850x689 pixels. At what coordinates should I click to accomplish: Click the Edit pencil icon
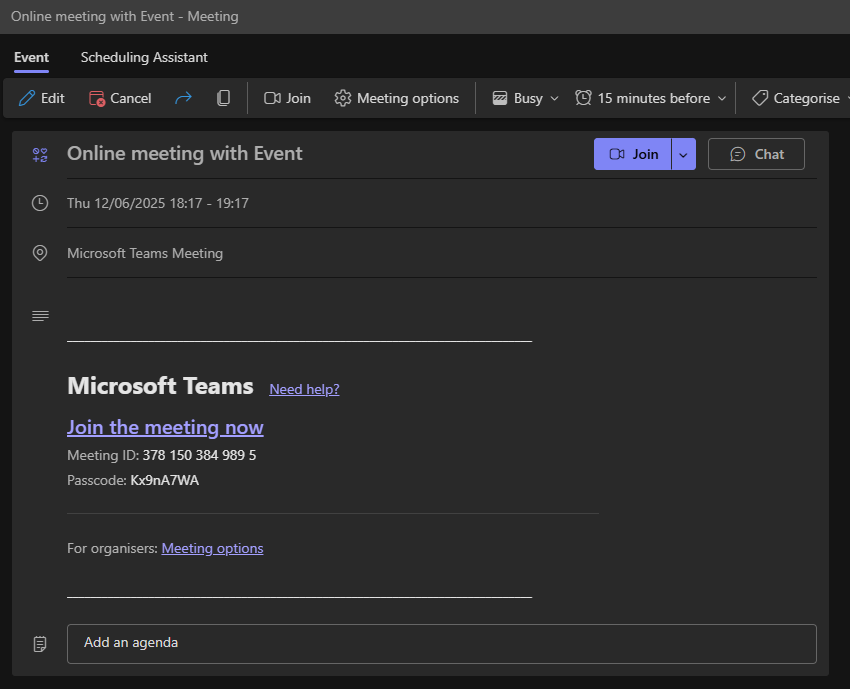[28, 98]
